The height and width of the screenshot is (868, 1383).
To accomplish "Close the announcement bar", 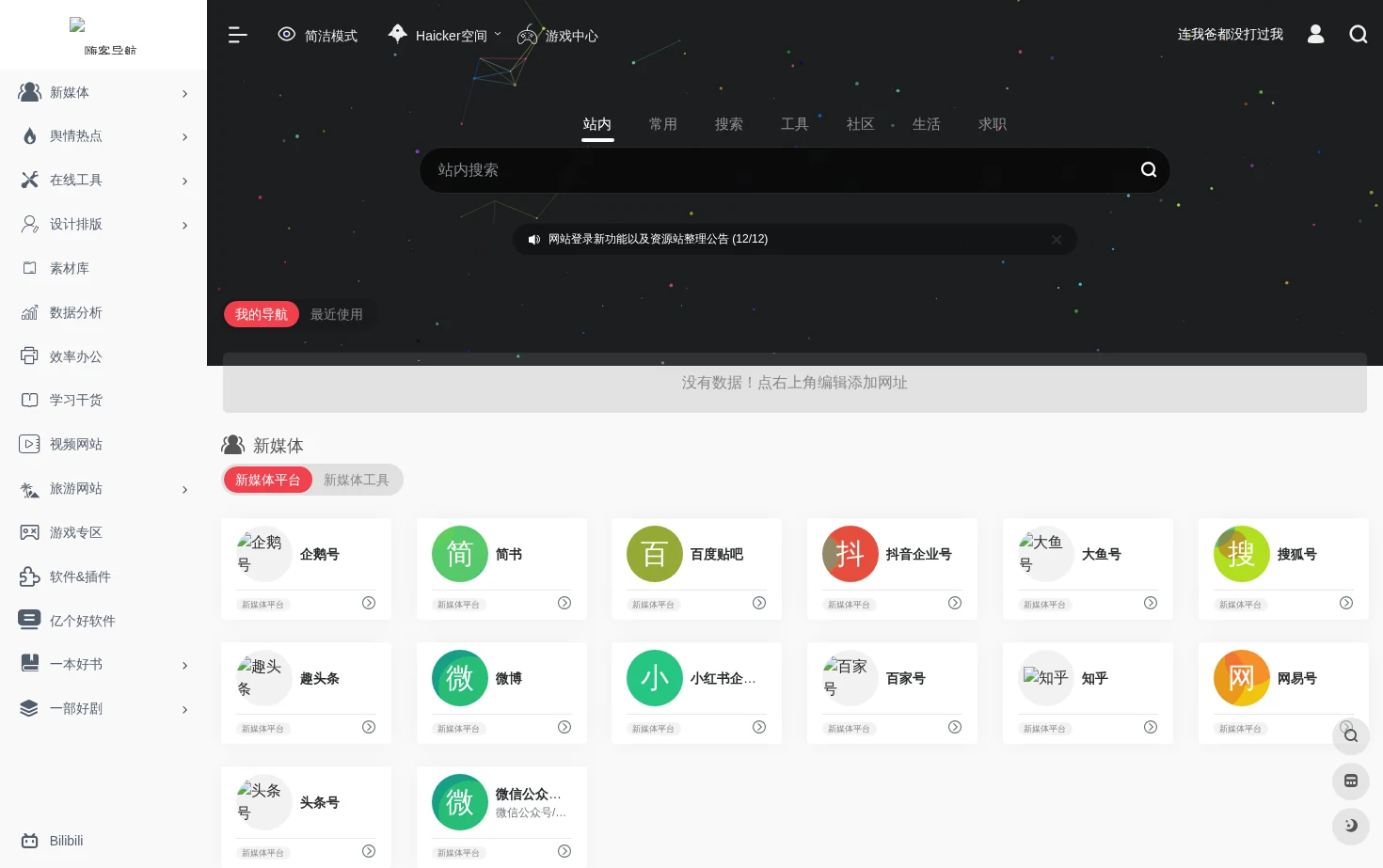I will pyautogui.click(x=1057, y=240).
